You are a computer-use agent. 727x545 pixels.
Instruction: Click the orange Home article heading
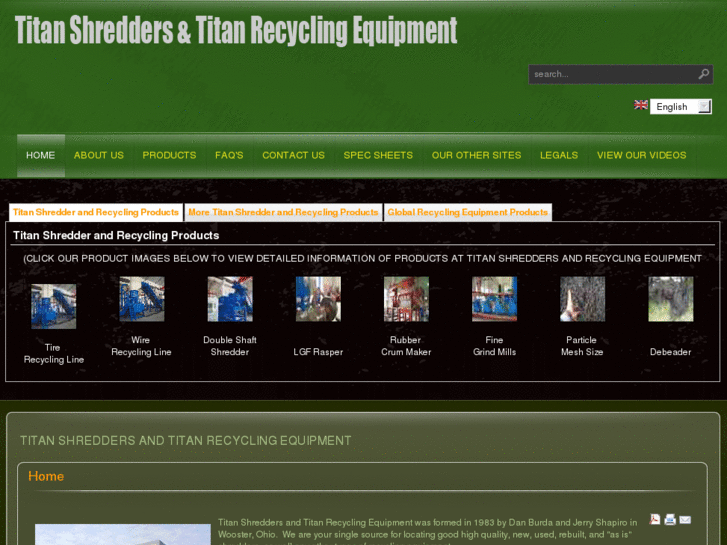click(46, 476)
